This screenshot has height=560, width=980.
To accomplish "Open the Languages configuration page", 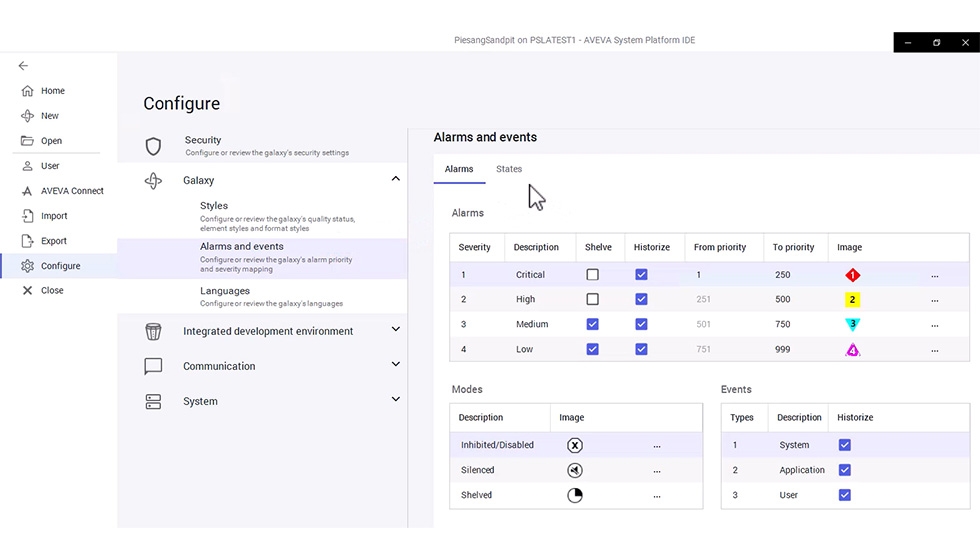I will (x=225, y=291).
